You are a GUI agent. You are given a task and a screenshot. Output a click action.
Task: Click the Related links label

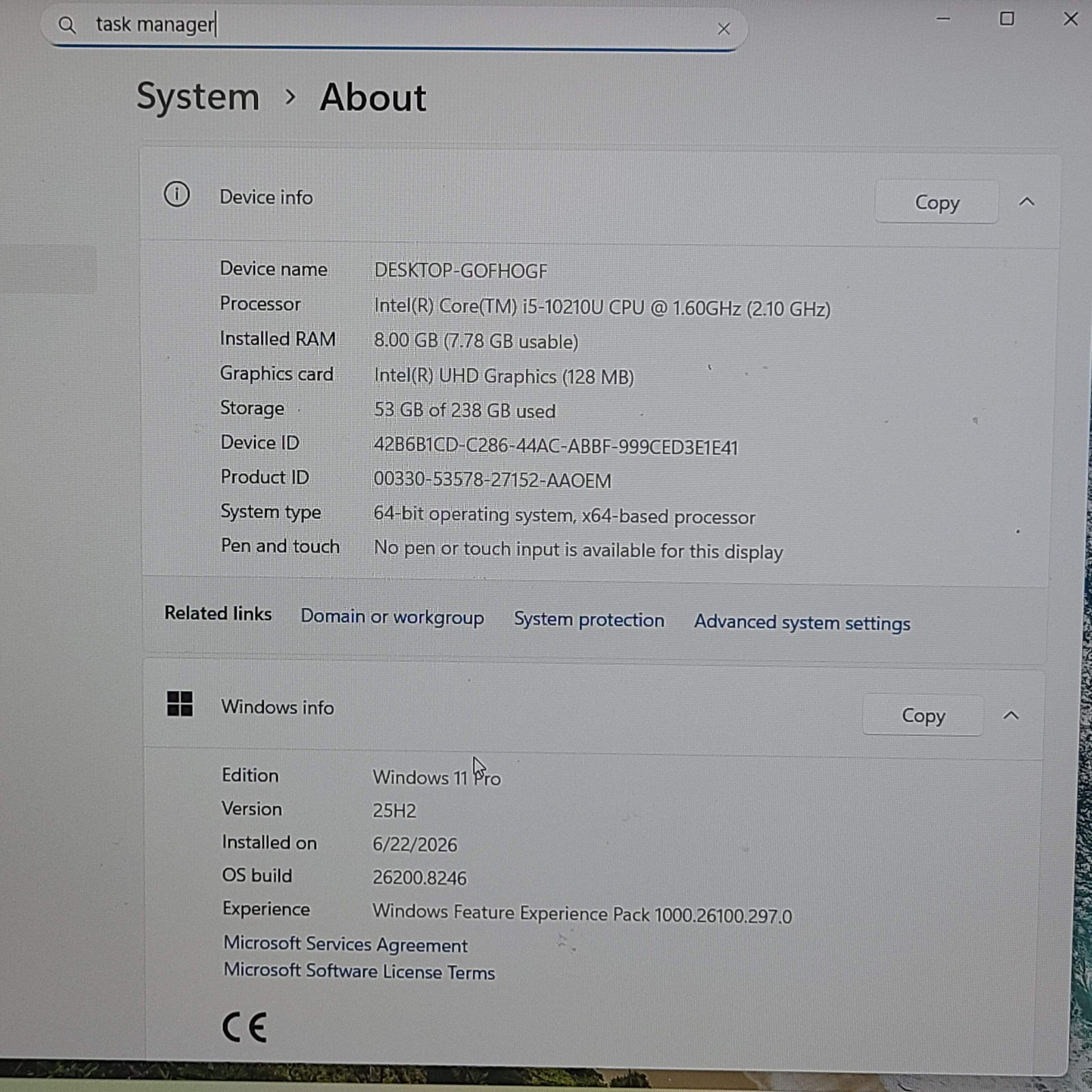click(x=218, y=614)
